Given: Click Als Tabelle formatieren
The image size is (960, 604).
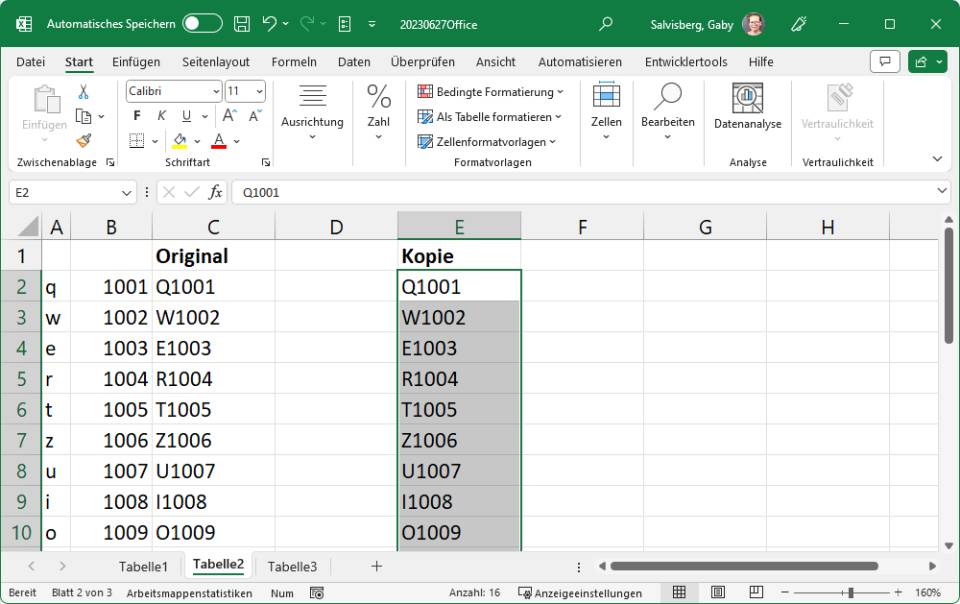Looking at the screenshot, I should [490, 117].
